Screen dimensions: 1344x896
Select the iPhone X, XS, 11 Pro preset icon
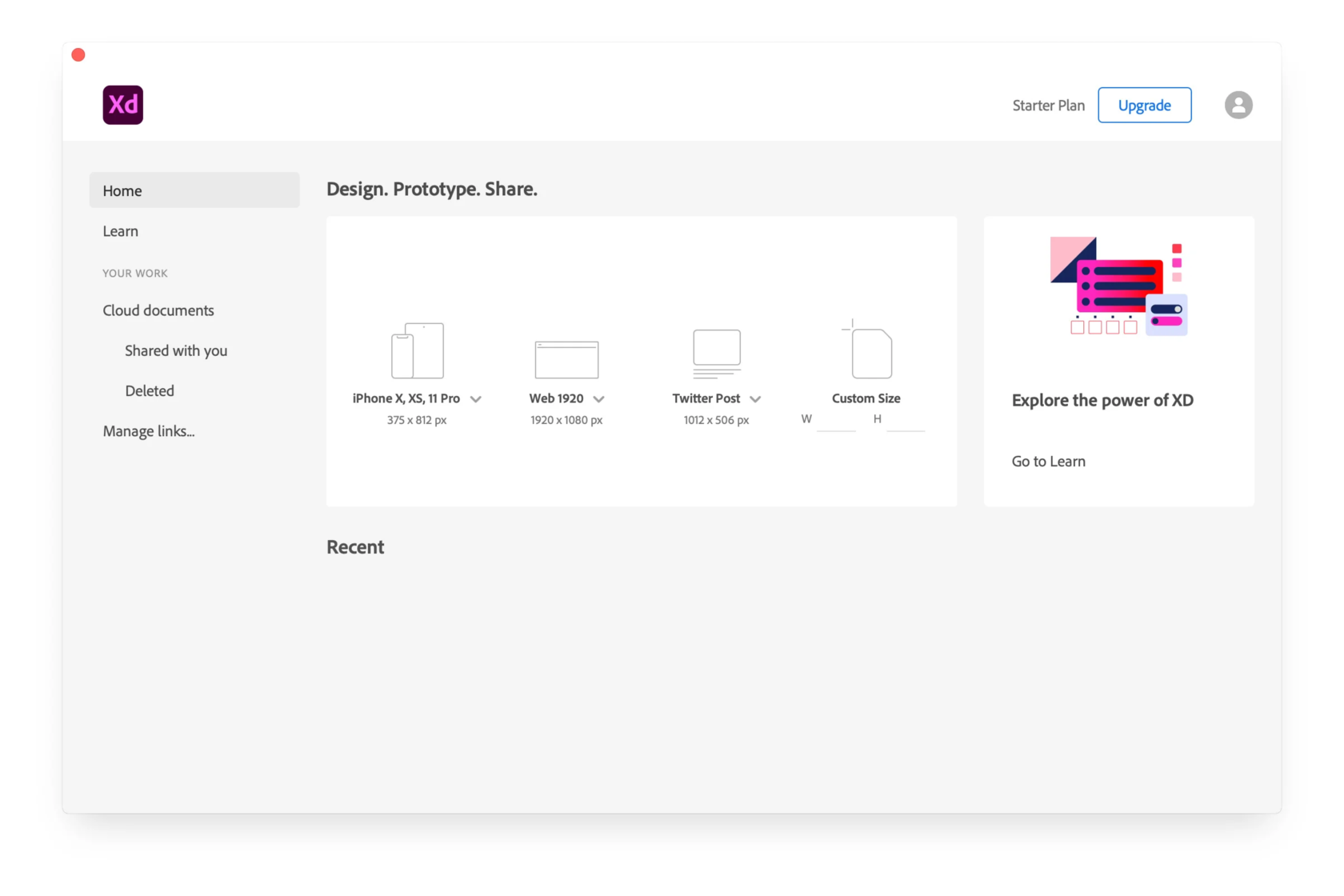[x=417, y=350]
